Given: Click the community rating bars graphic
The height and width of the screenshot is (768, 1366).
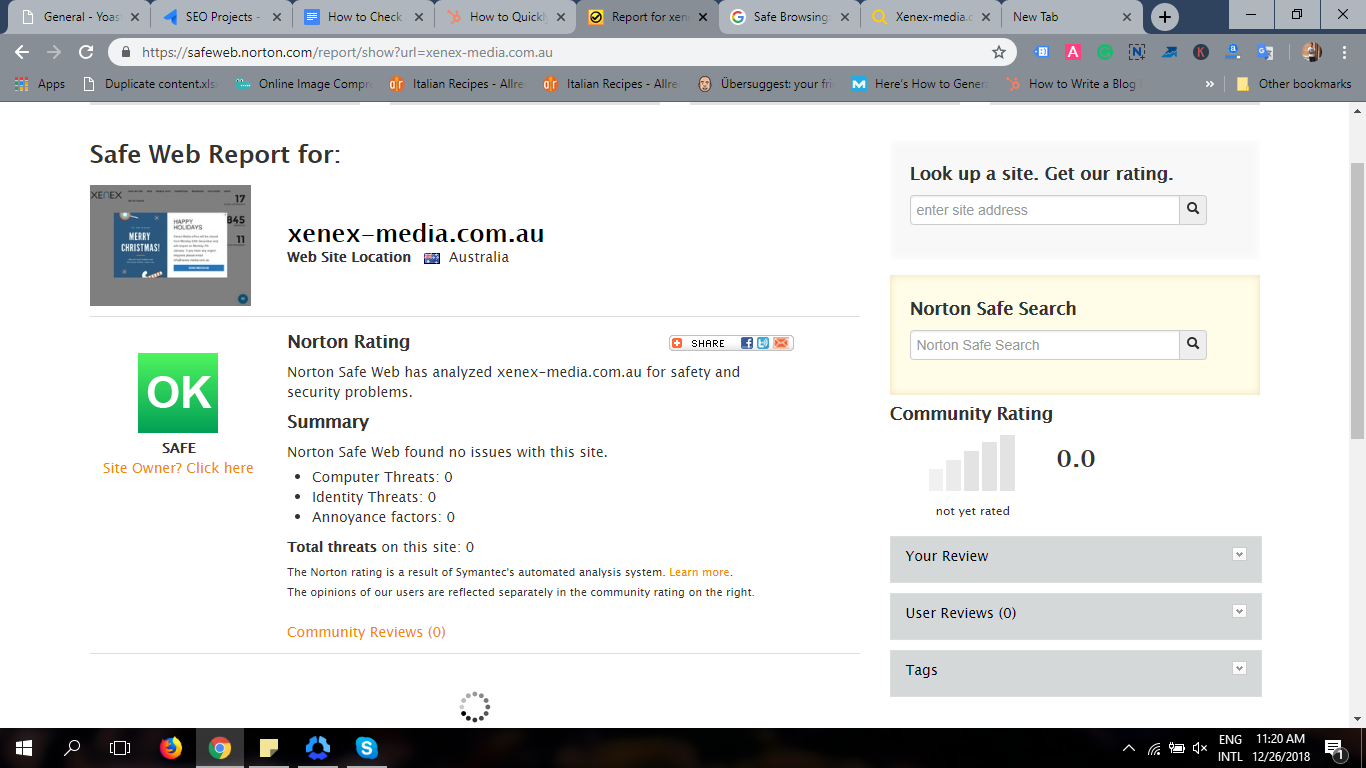Looking at the screenshot, I should (972, 463).
